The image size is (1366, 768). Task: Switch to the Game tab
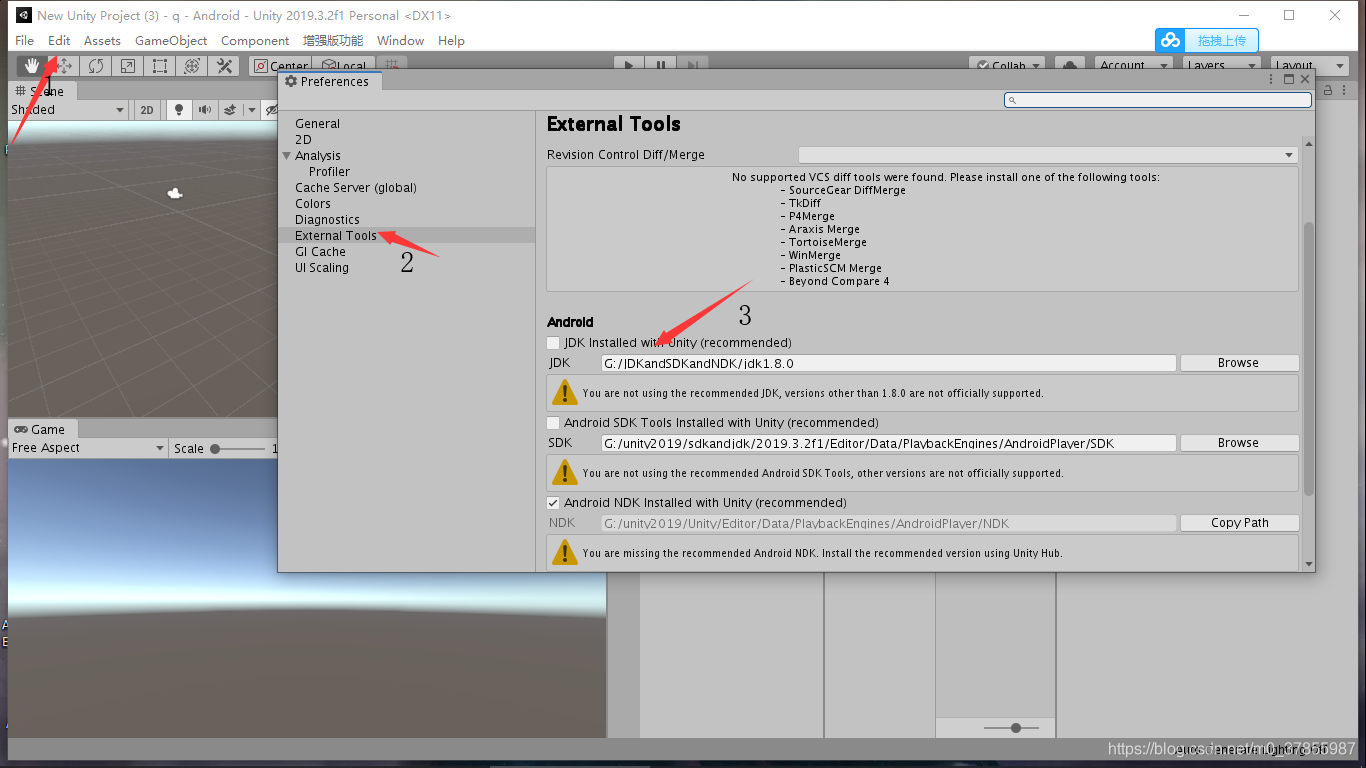pyautogui.click(x=42, y=429)
